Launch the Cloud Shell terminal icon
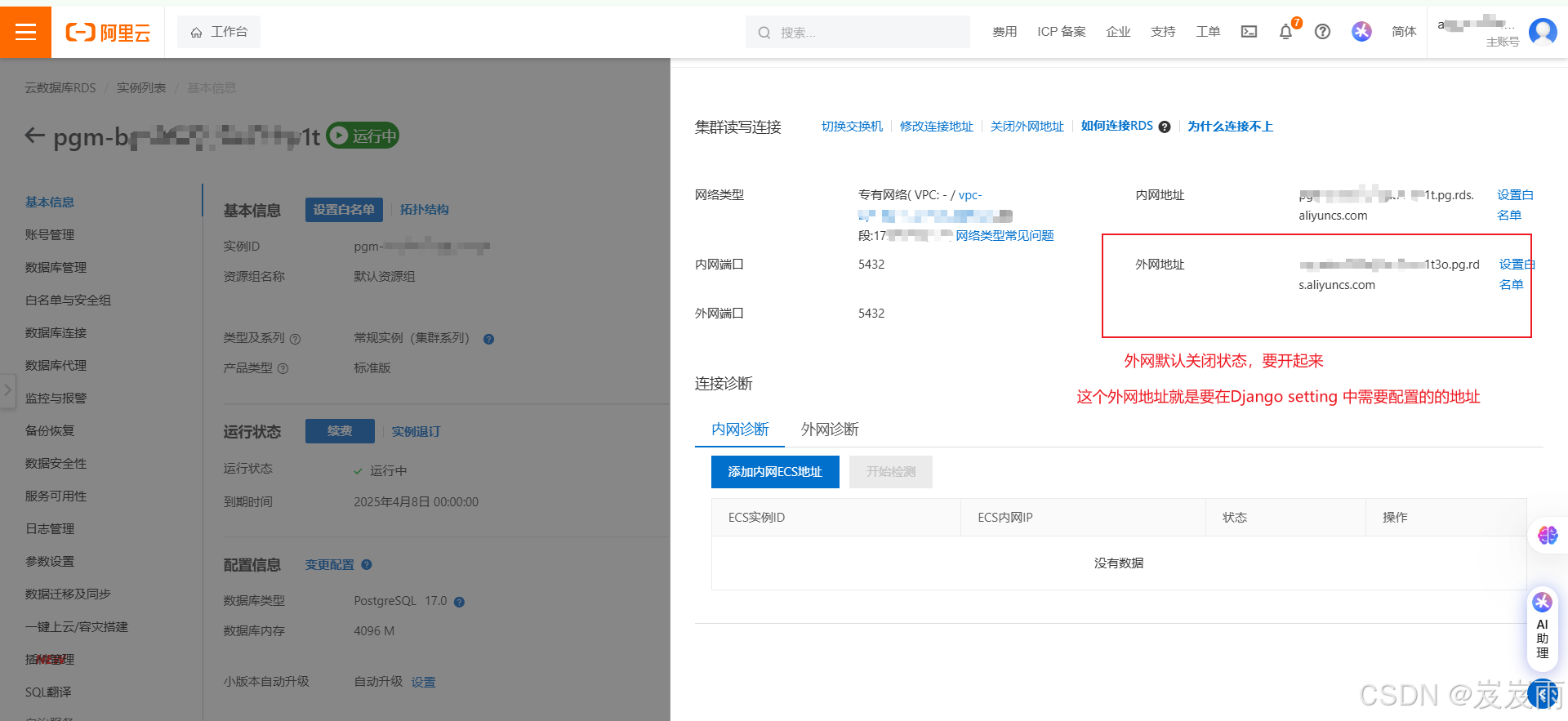The width and height of the screenshot is (1568, 721). point(1249,32)
